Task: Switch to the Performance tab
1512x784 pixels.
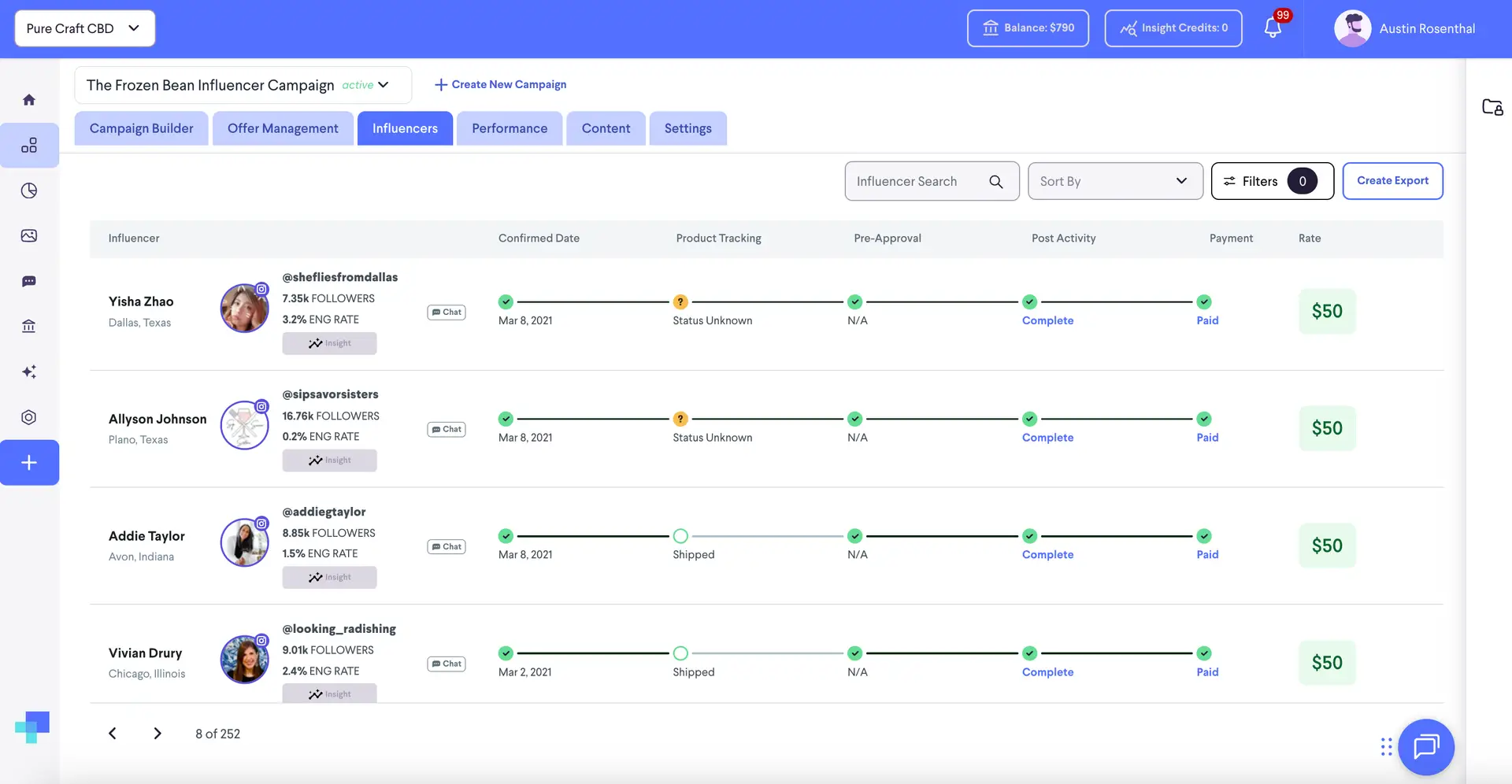Action: tap(509, 128)
